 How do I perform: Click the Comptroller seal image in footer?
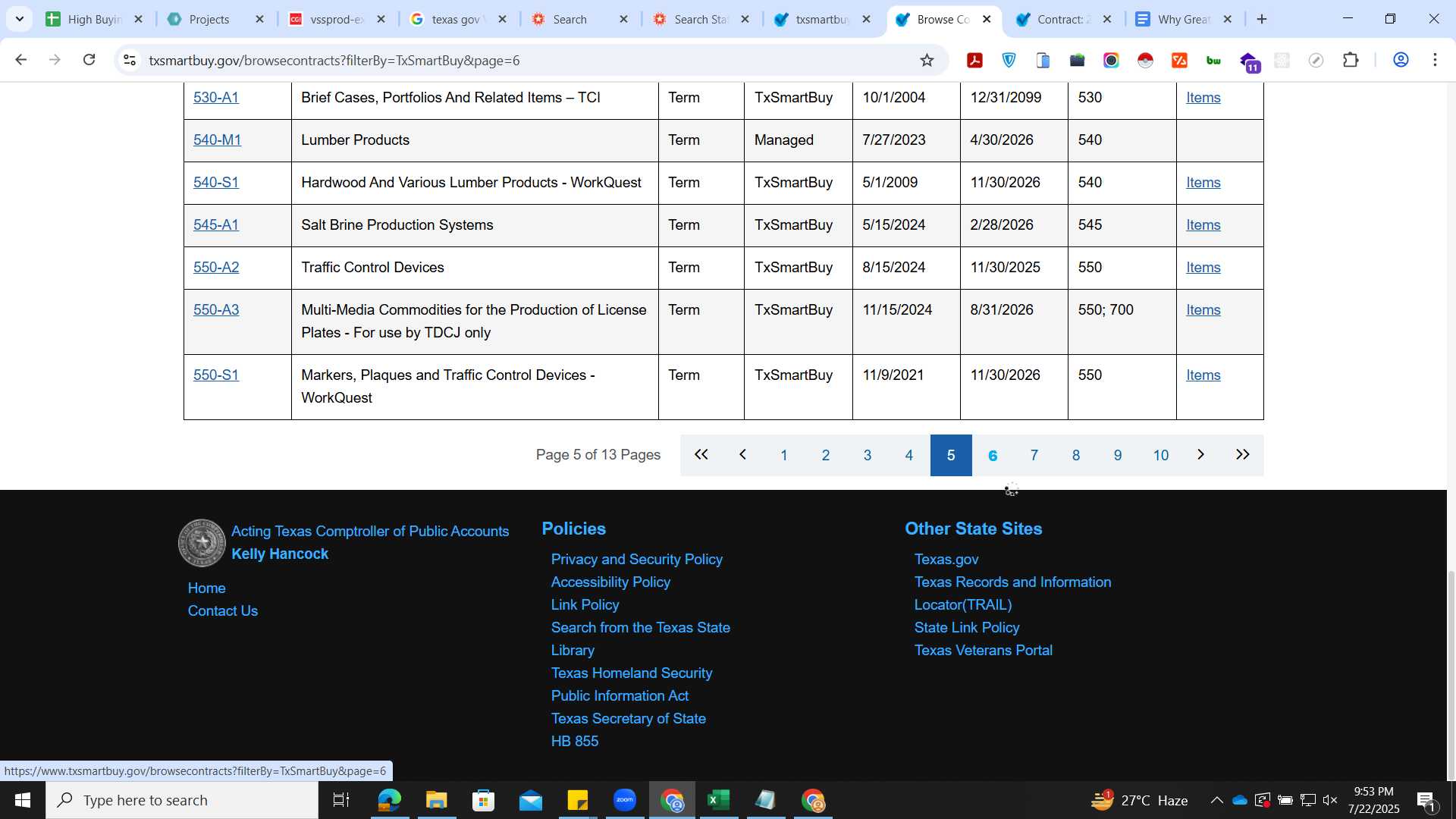point(202,543)
